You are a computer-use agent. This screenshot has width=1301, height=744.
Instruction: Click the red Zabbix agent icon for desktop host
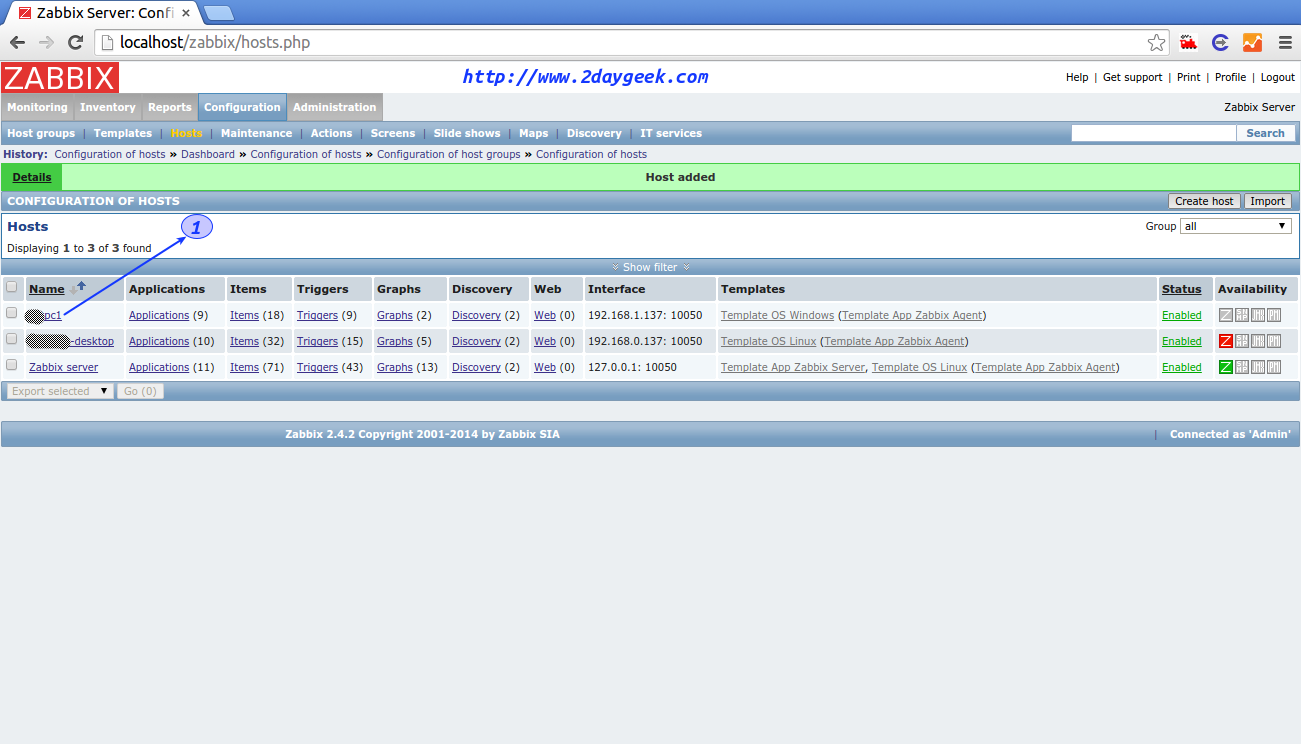coord(1226,341)
